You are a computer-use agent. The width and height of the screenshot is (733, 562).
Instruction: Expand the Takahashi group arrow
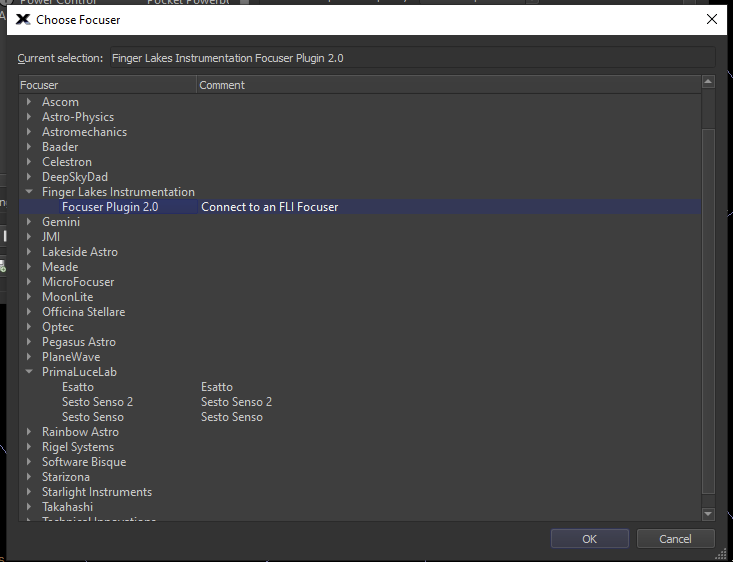pos(29,506)
